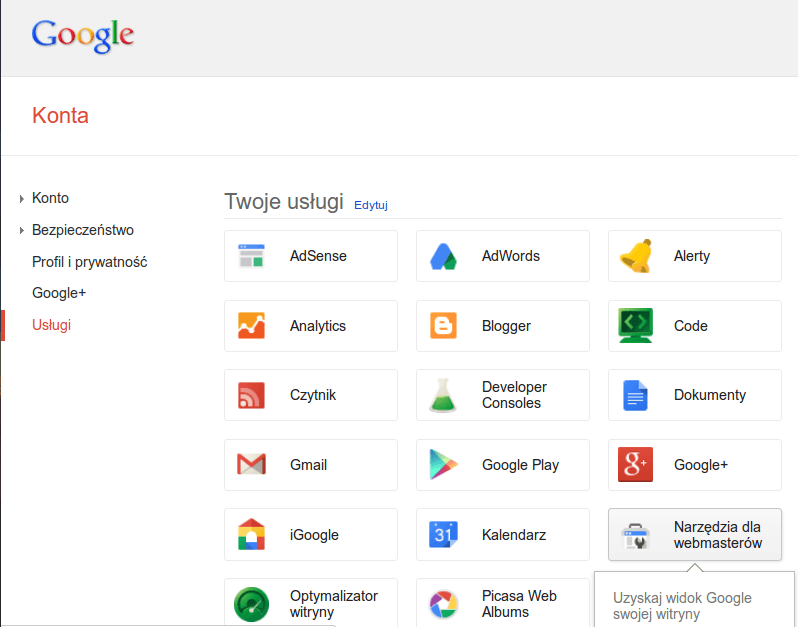Click the iGoogle house icon
Screen dimensions: 798x627
pos(251,534)
